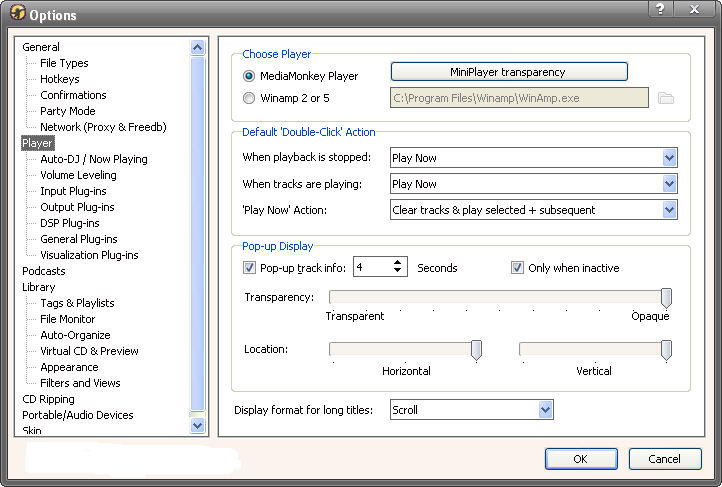Click the Options title bar app icon
722x487 pixels.
(15, 14)
